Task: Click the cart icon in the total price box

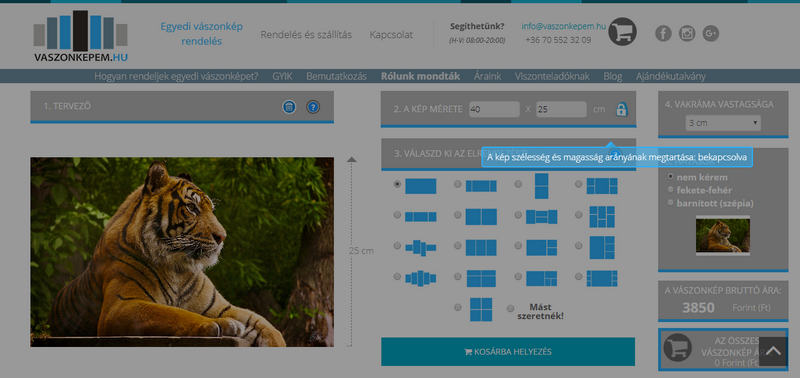Action: [x=677, y=347]
